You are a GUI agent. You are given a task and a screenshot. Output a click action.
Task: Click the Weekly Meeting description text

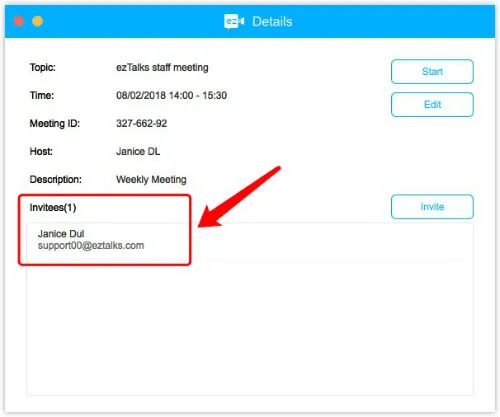pyautogui.click(x=151, y=180)
